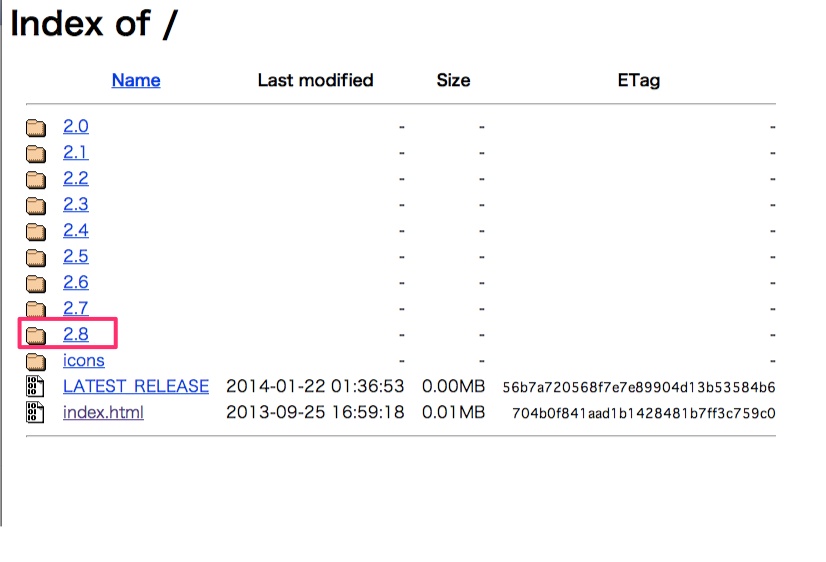Click the folder icon beside 2.8
The width and height of the screenshot is (826, 562).
click(36, 335)
